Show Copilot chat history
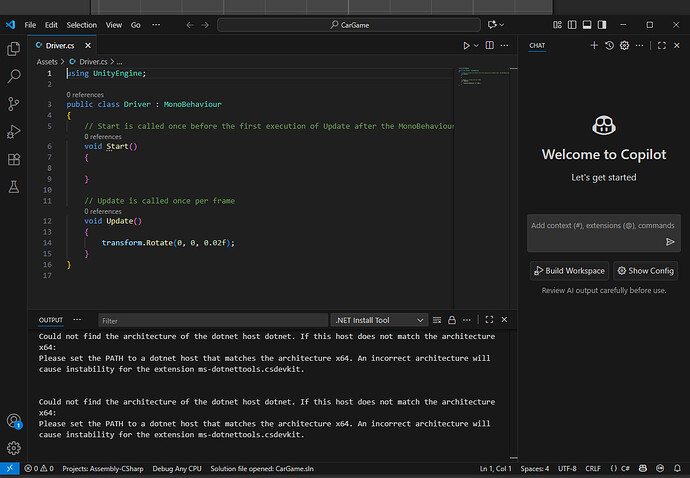Viewport: 690px width, 478px height. click(x=609, y=45)
